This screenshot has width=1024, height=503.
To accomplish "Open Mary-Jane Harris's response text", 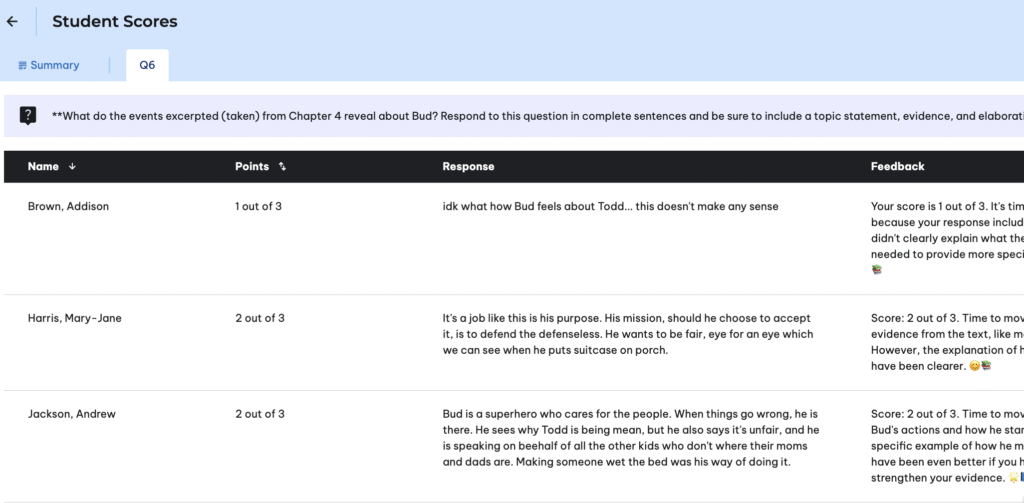I will click(628, 334).
